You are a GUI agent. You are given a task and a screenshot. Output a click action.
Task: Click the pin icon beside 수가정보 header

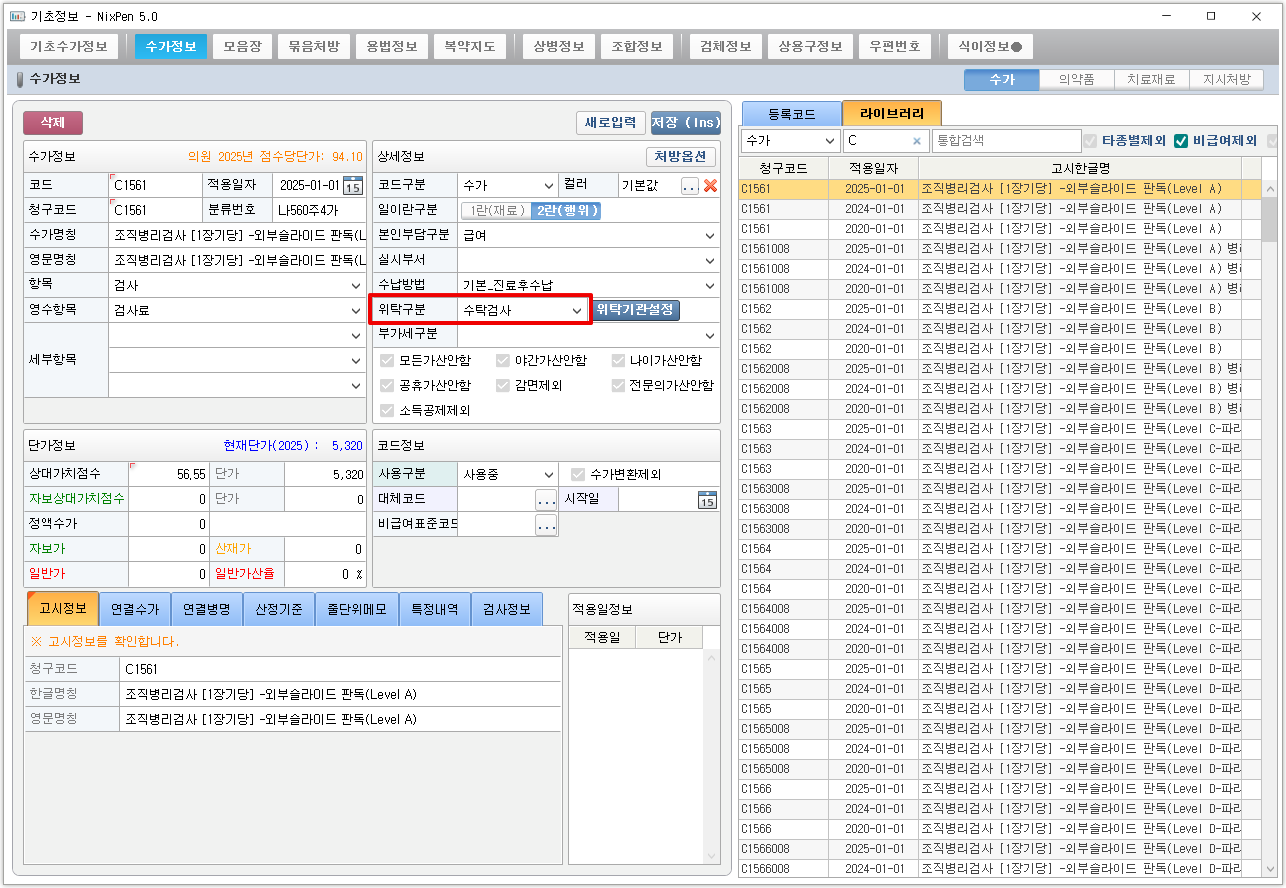(x=19, y=79)
